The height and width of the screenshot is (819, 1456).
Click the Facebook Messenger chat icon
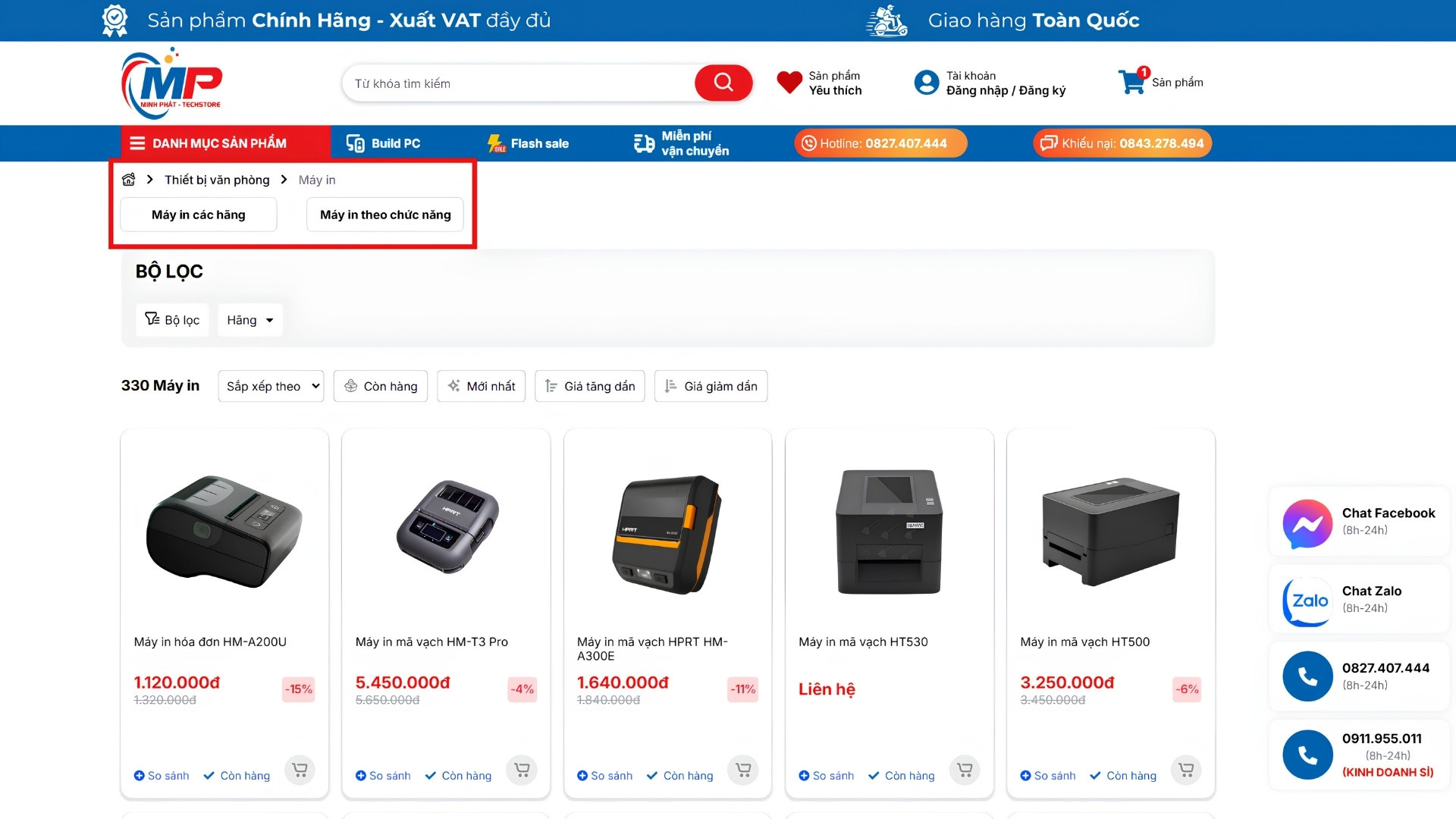[x=1307, y=523]
